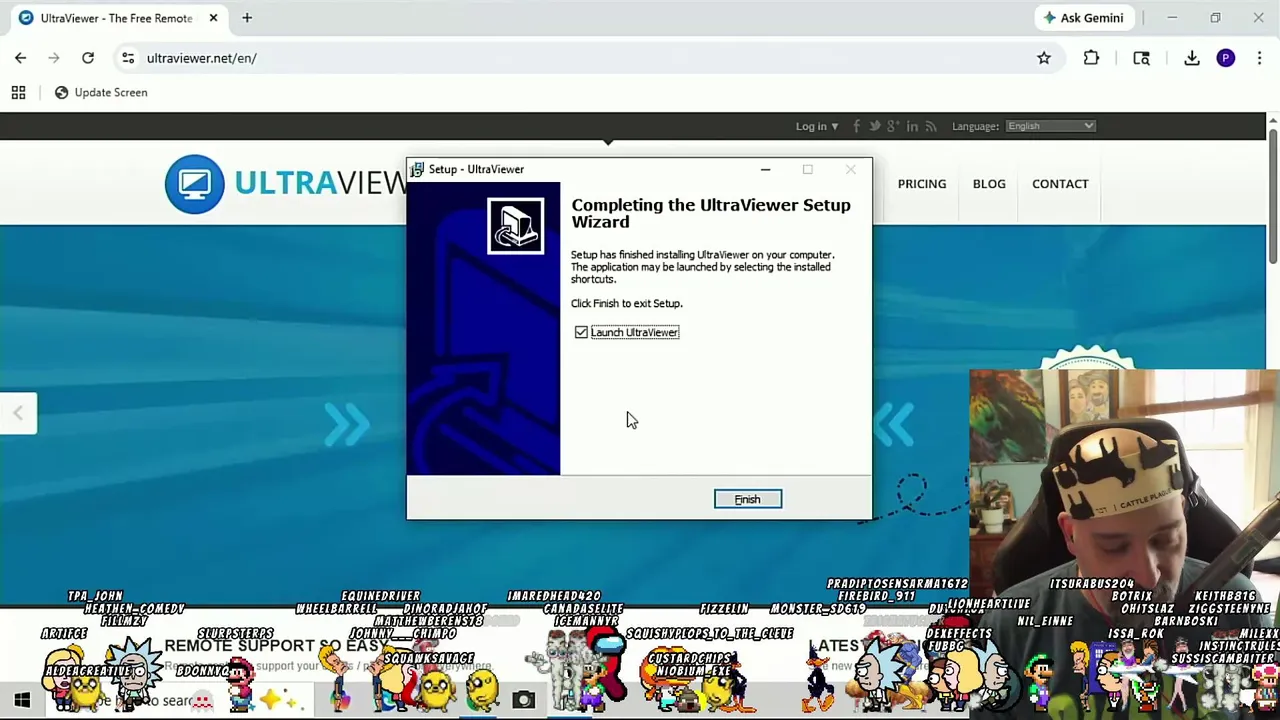Screen dimensions: 1280x720
Task: Minimize the Setup - UltraViewer dialog
Action: [x=765, y=169]
